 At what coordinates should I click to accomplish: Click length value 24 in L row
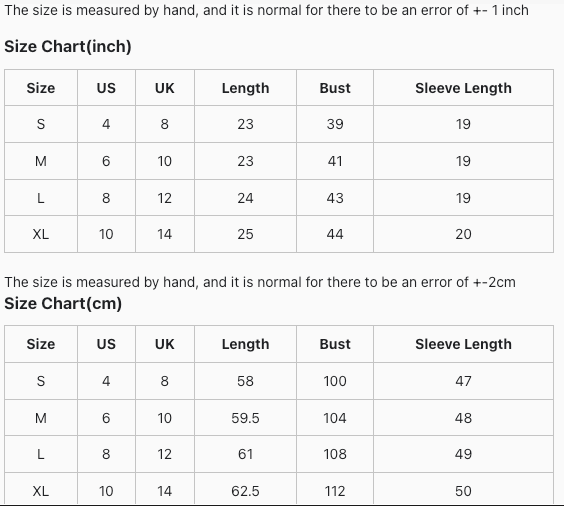pos(245,198)
